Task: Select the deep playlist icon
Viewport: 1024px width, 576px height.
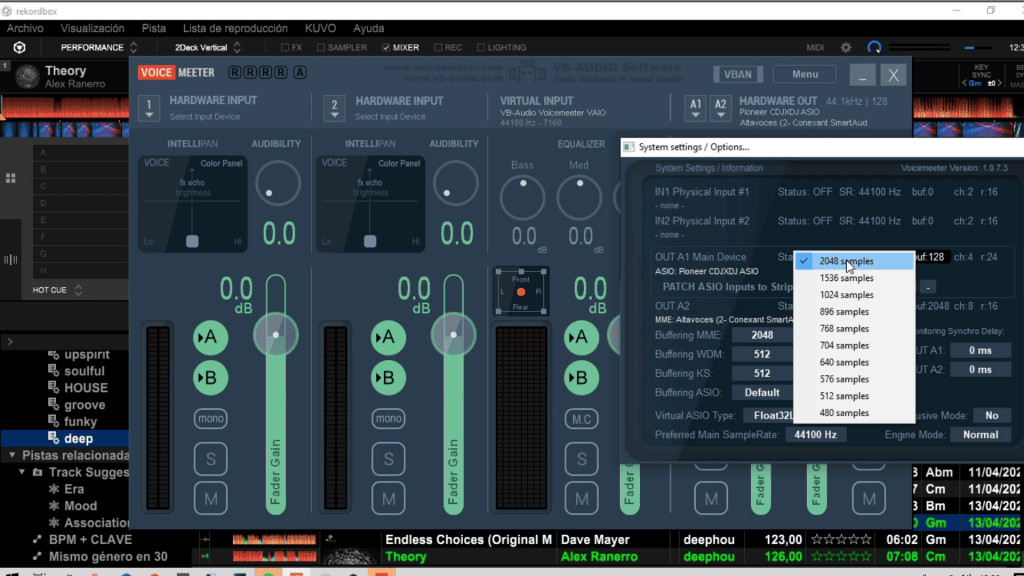Action: [x=54, y=438]
